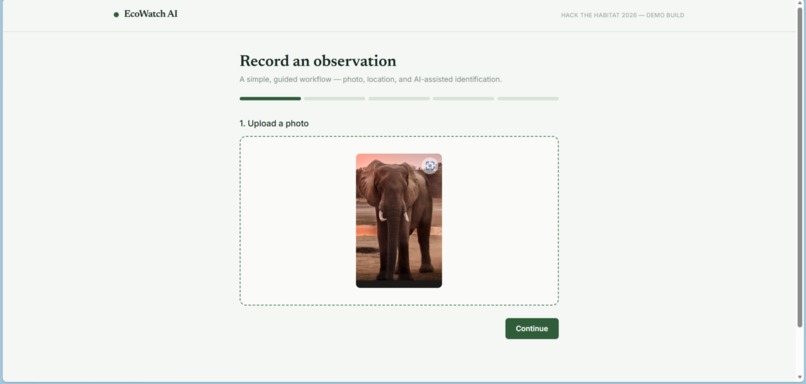Click the "HACK THE HABITAT 2026 — DEMO BUILD" text
Image resolution: width=806 pixels, height=384 pixels.
622,15
